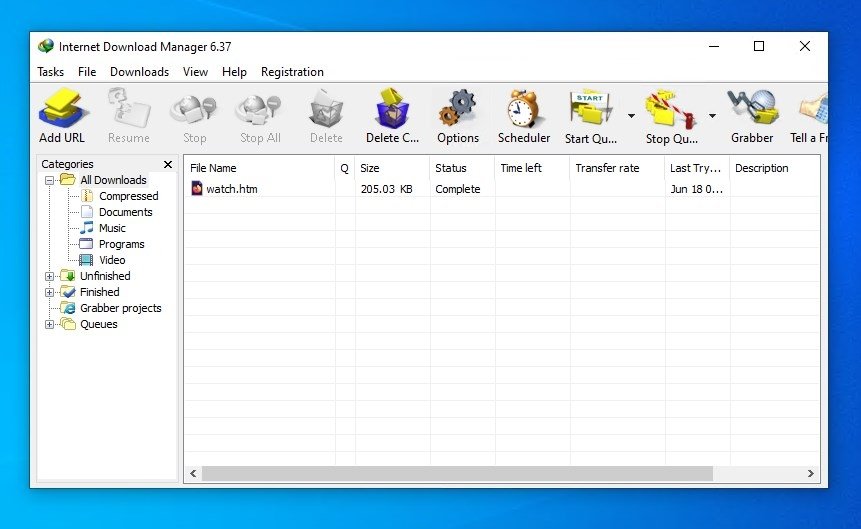
Task: Click the Start Queue icon
Action: (591, 108)
